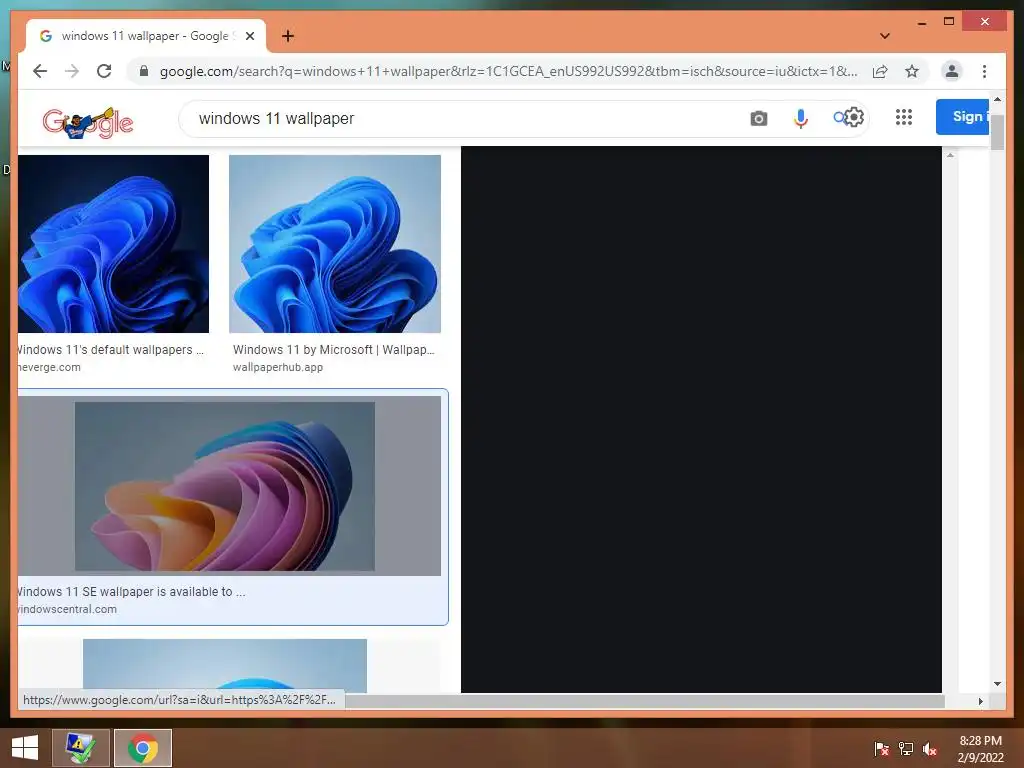
Task: Open the Windows Start button
Action: coord(25,748)
